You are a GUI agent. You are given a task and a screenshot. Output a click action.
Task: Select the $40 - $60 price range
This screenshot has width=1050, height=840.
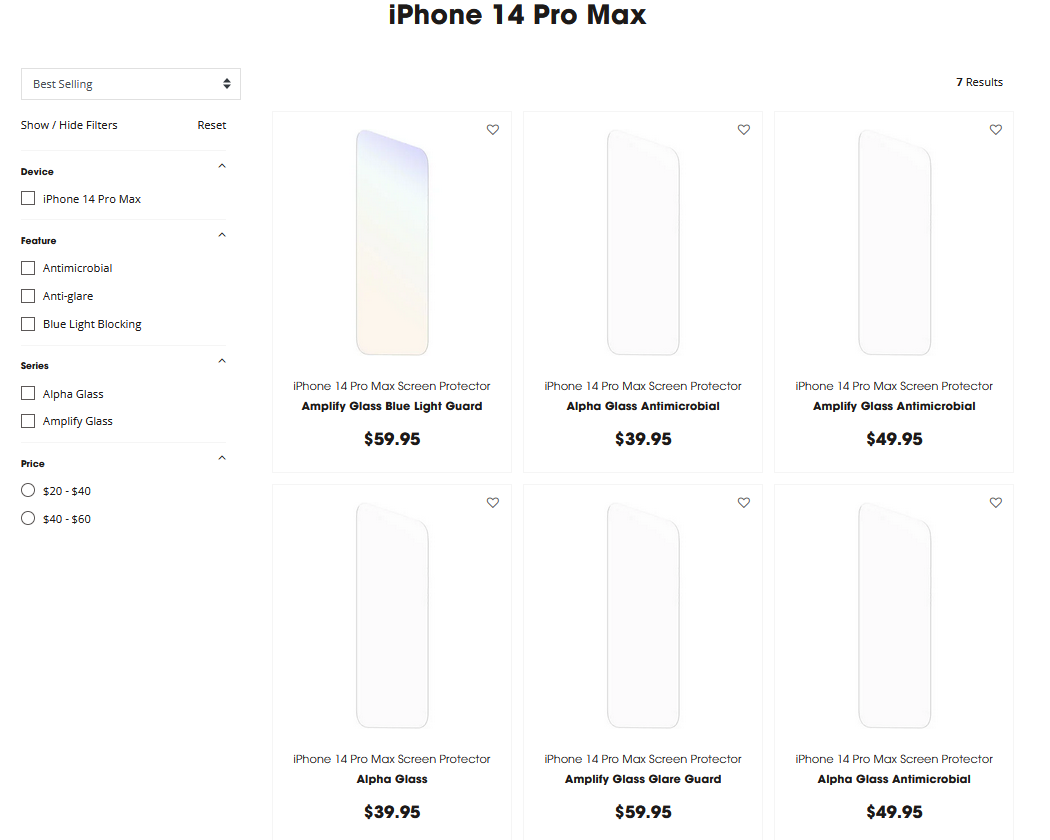pos(27,518)
